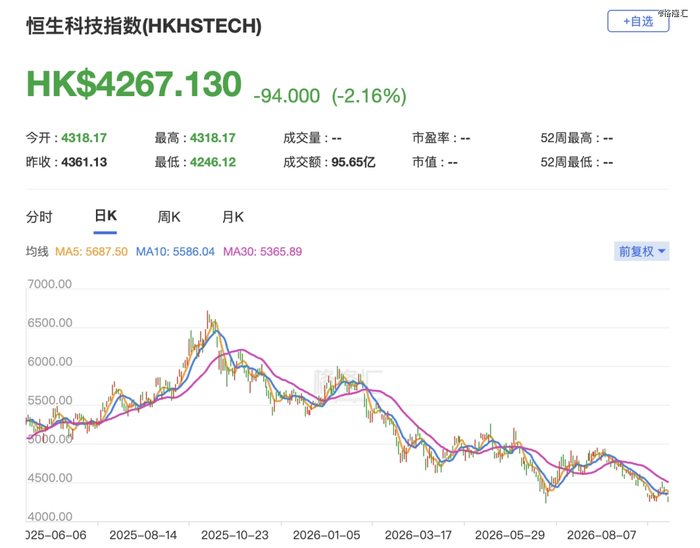Viewport: 700px width, 548px height.
Task: Click the 4500.00 y-axis label
Action: pyautogui.click(x=50, y=478)
